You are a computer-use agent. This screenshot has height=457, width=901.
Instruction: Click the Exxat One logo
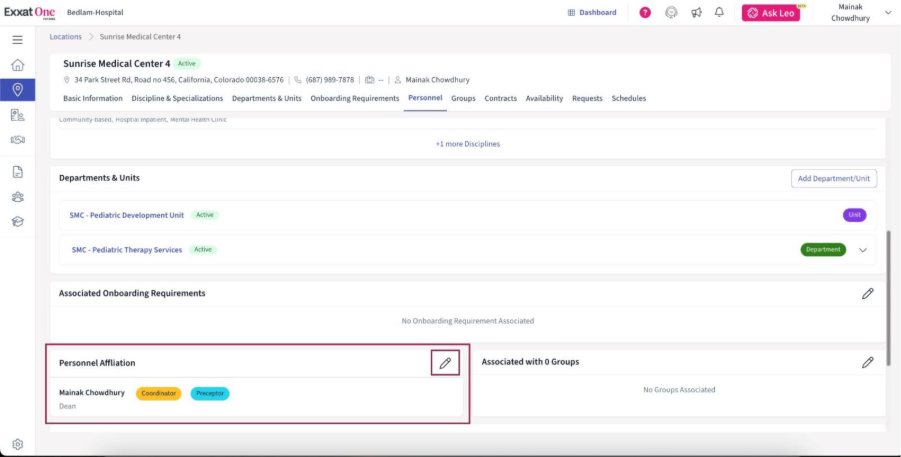pos(30,13)
